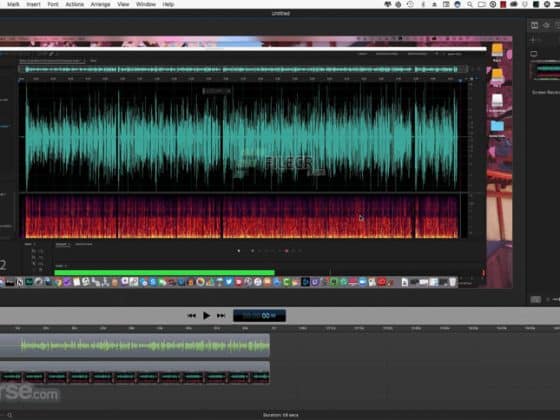Click the plus icon to add media
The height and width of the screenshot is (420, 560).
click(533, 40)
